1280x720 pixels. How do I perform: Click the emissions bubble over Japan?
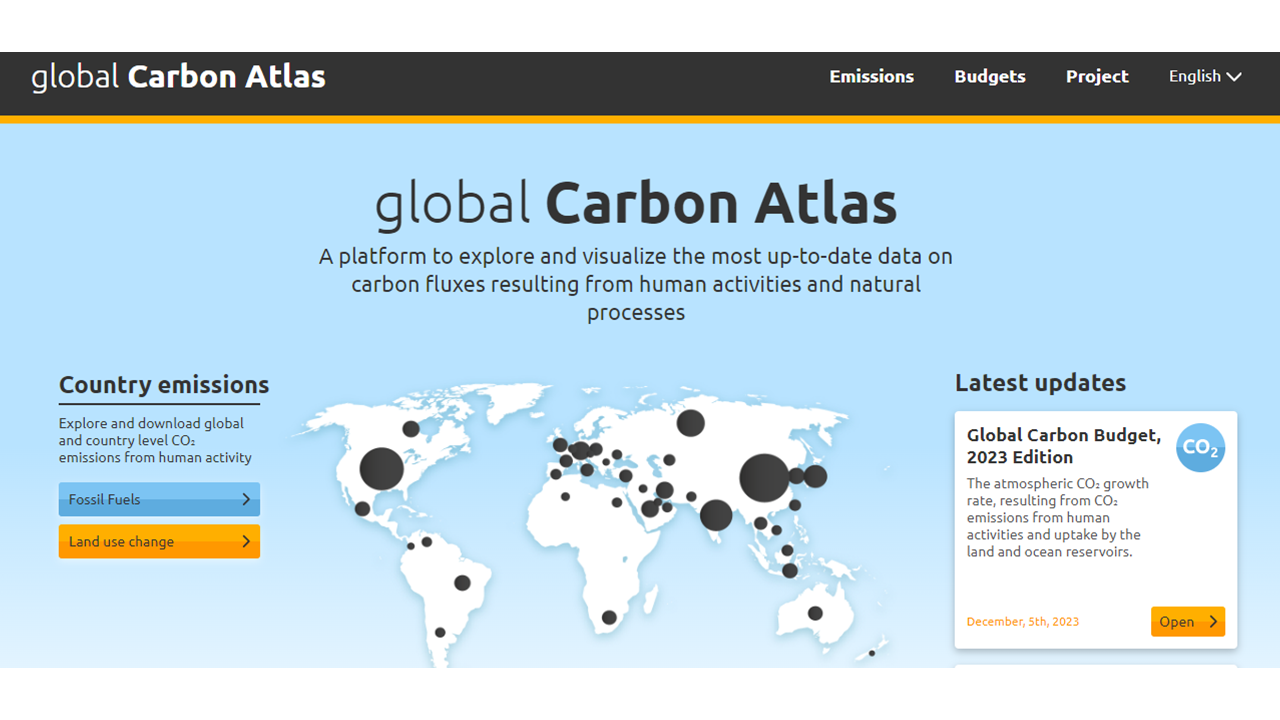click(x=815, y=476)
